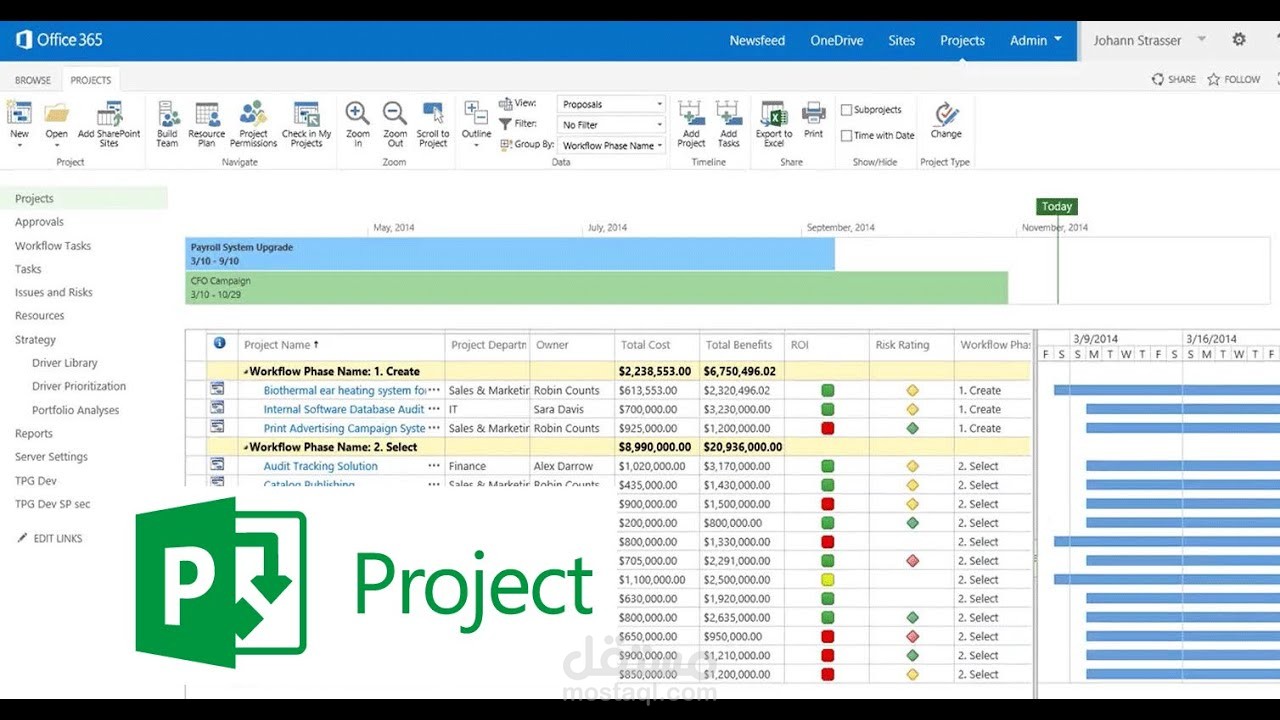Collapse the Workflow Phase Name: 1. Create group
The width and height of the screenshot is (1280, 720).
(246, 371)
